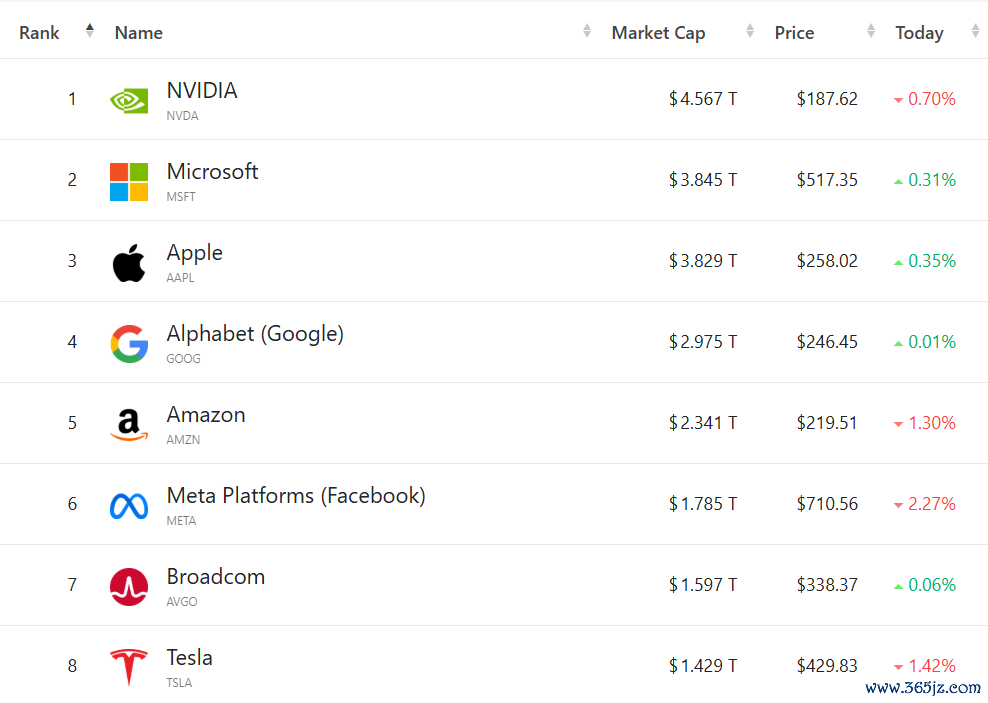Click the NVIDIA logo icon
Viewport: 988px width, 703px height.
[x=129, y=100]
